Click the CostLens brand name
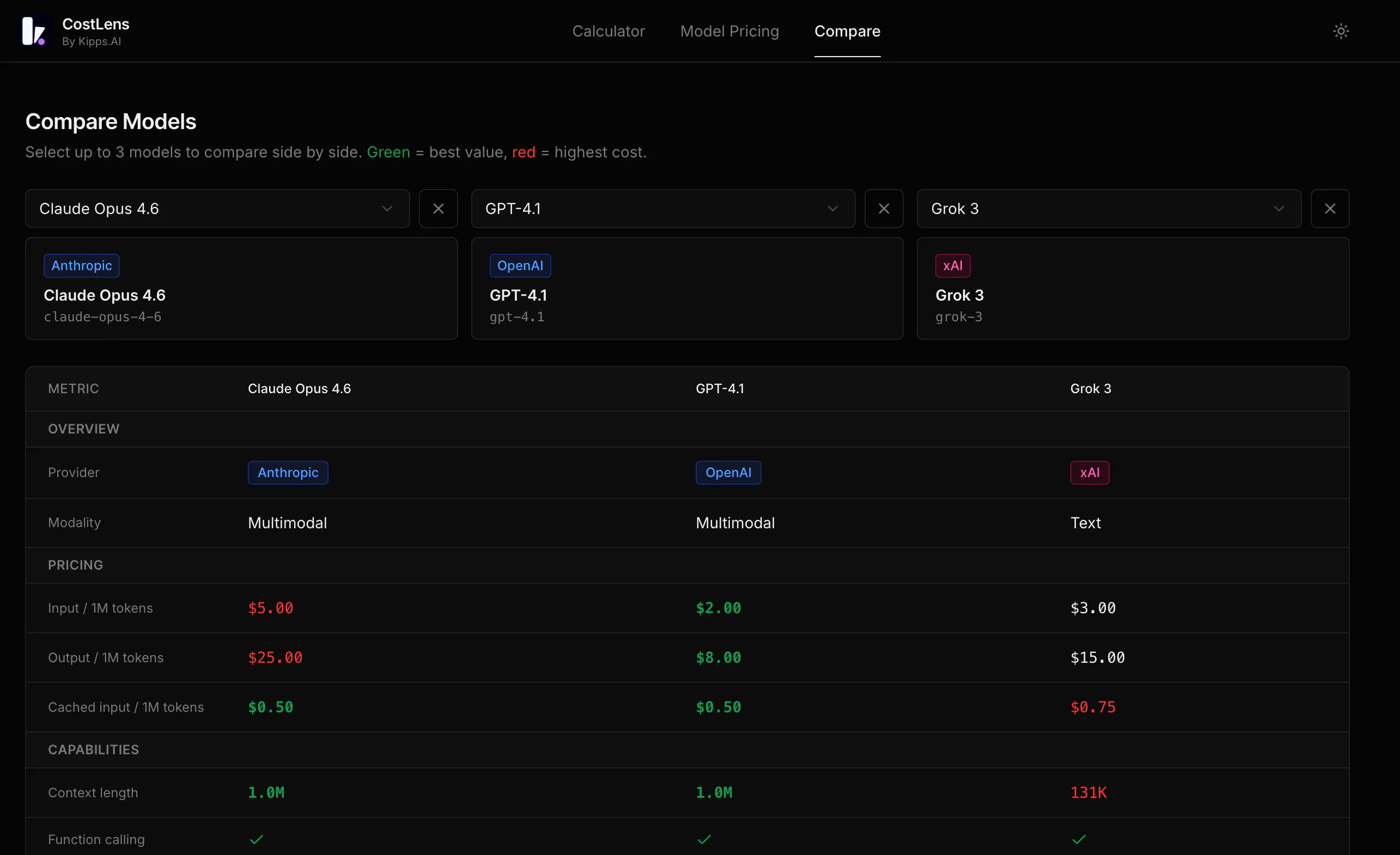The height and width of the screenshot is (855, 1400). pyautogui.click(x=95, y=24)
